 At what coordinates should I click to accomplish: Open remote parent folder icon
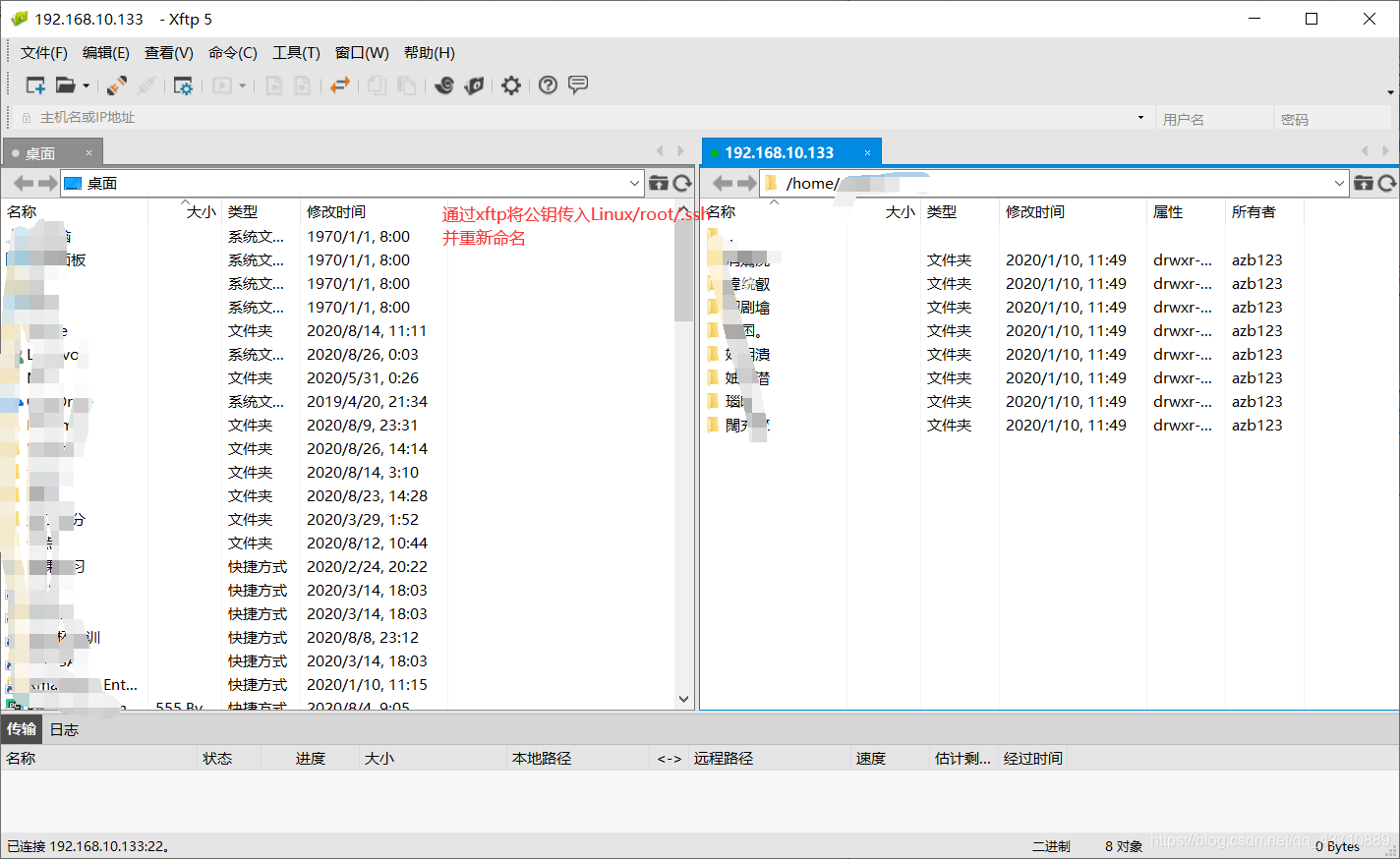pyautogui.click(x=1364, y=183)
